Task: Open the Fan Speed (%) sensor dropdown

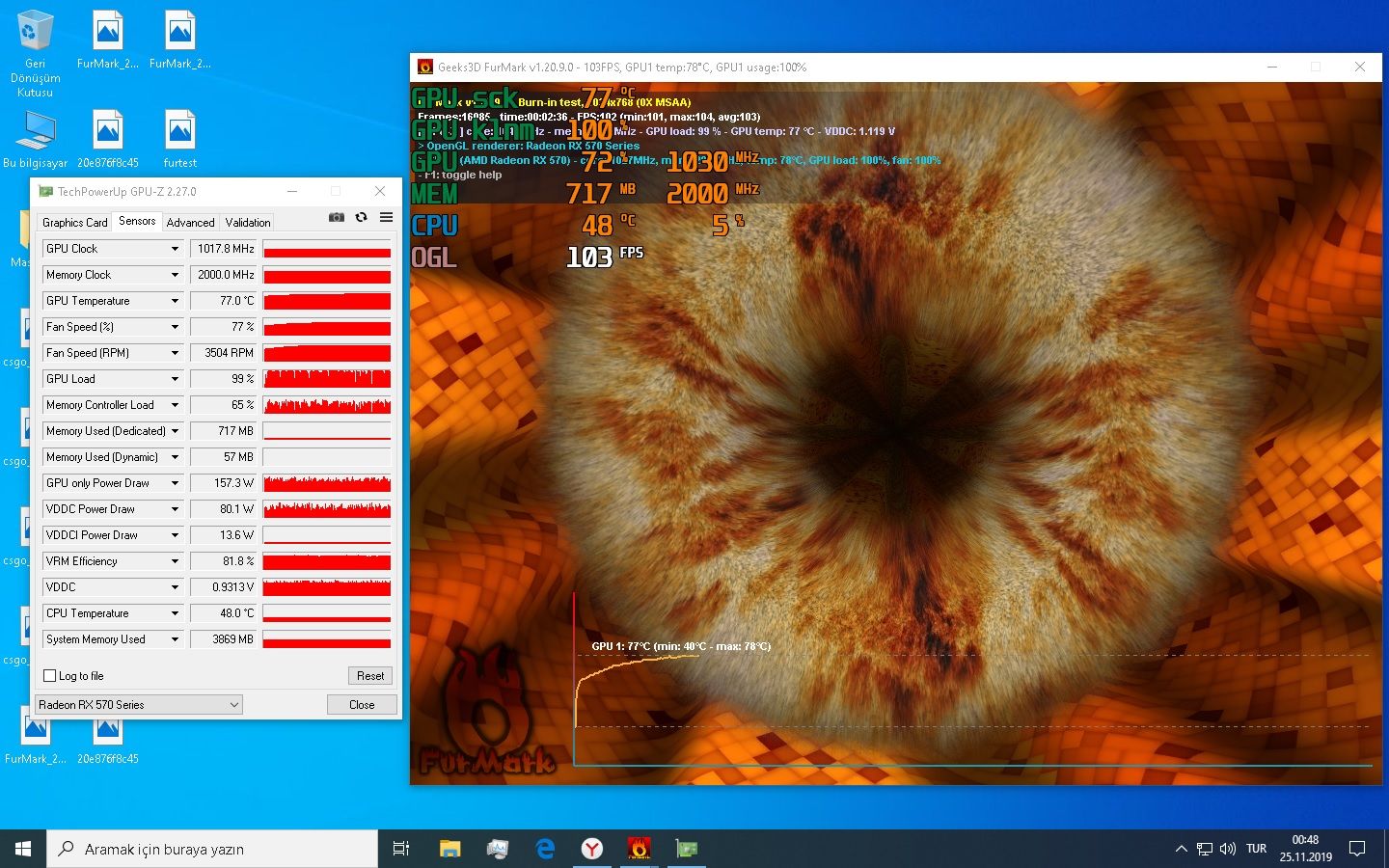Action: pos(175,327)
